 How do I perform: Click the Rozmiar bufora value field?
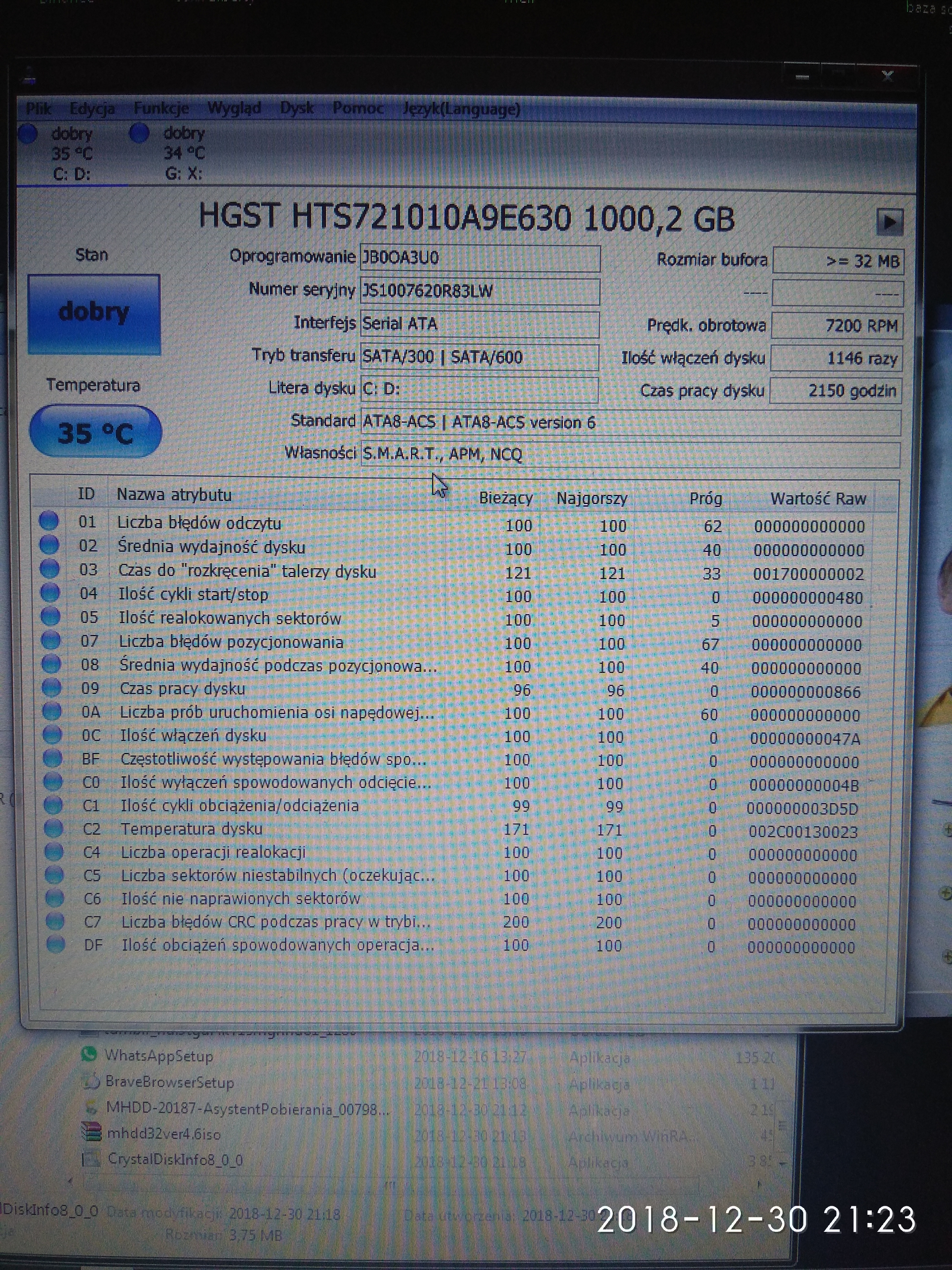pyautogui.click(x=838, y=261)
